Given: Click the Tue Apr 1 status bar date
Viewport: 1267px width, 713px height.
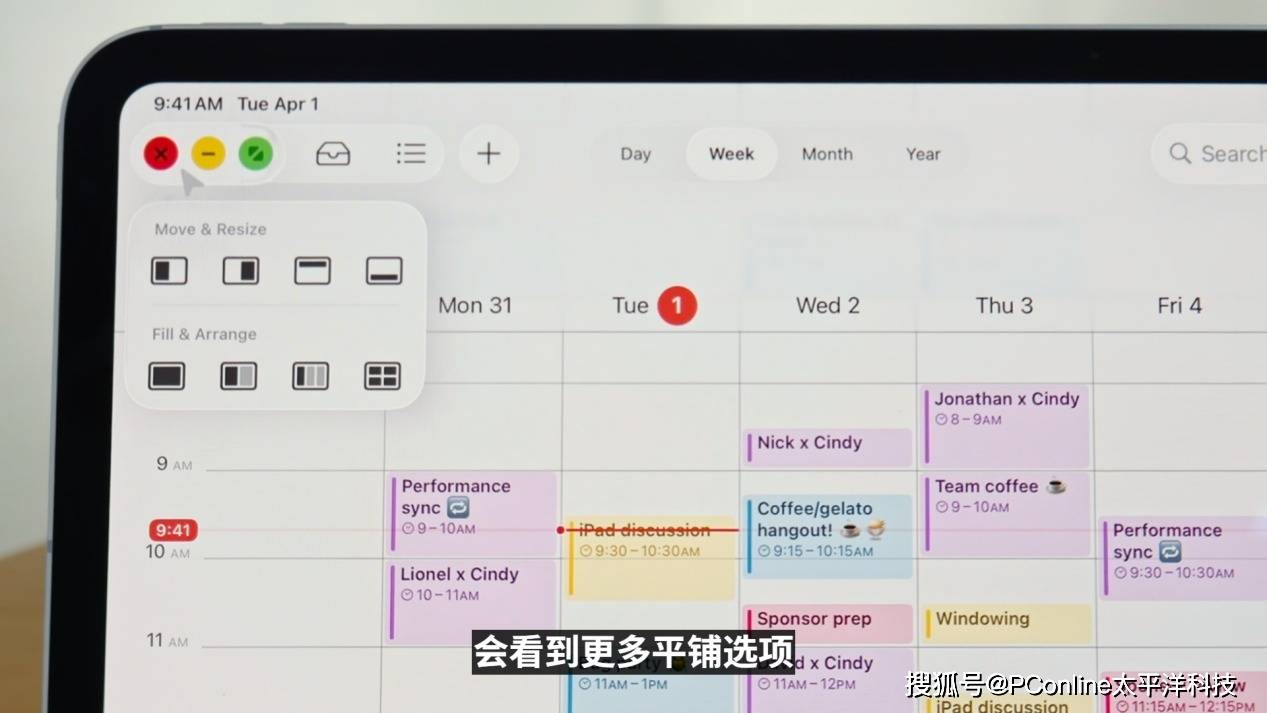Looking at the screenshot, I should pyautogui.click(x=278, y=104).
